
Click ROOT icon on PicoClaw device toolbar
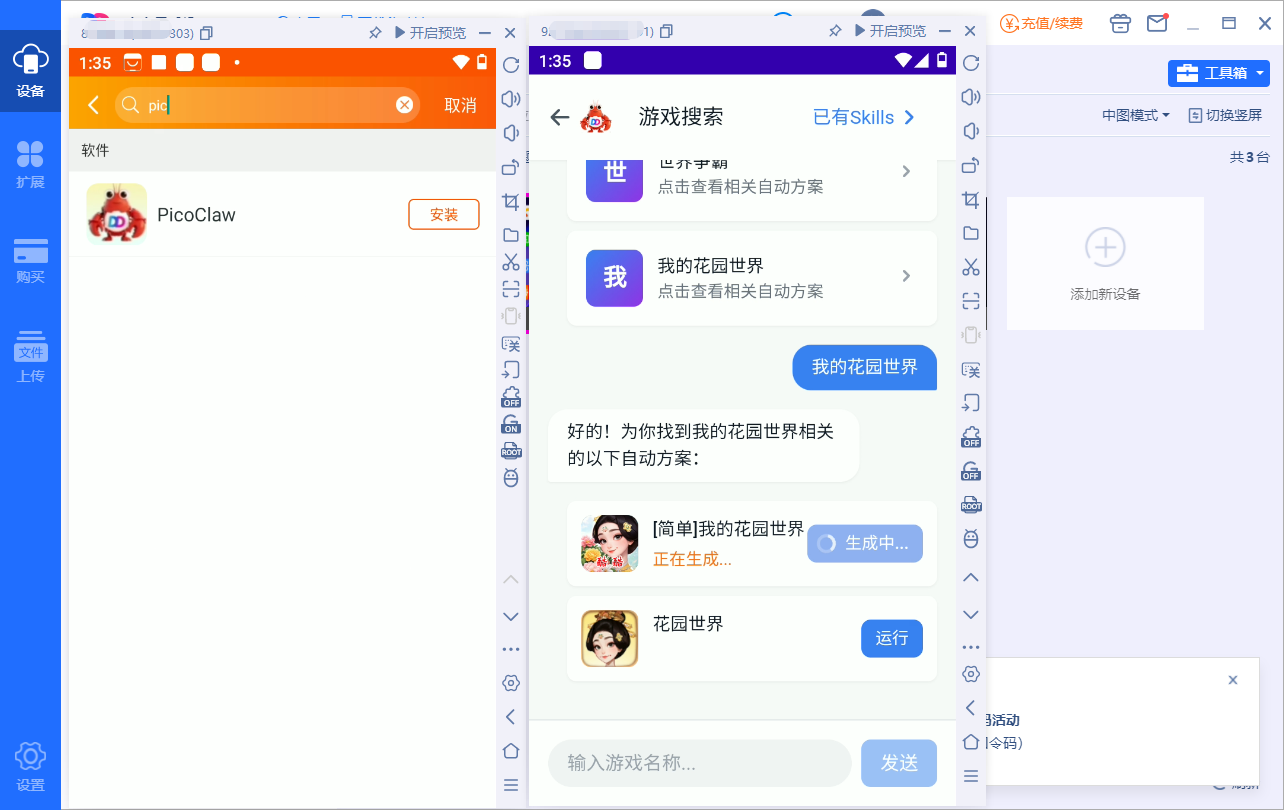[x=511, y=449]
